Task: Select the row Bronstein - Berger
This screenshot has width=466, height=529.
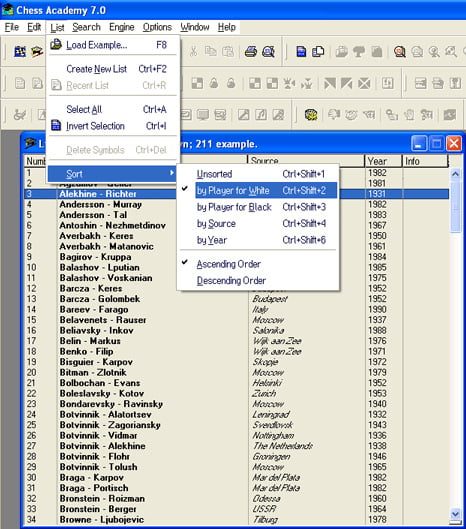Action: click(x=236, y=509)
